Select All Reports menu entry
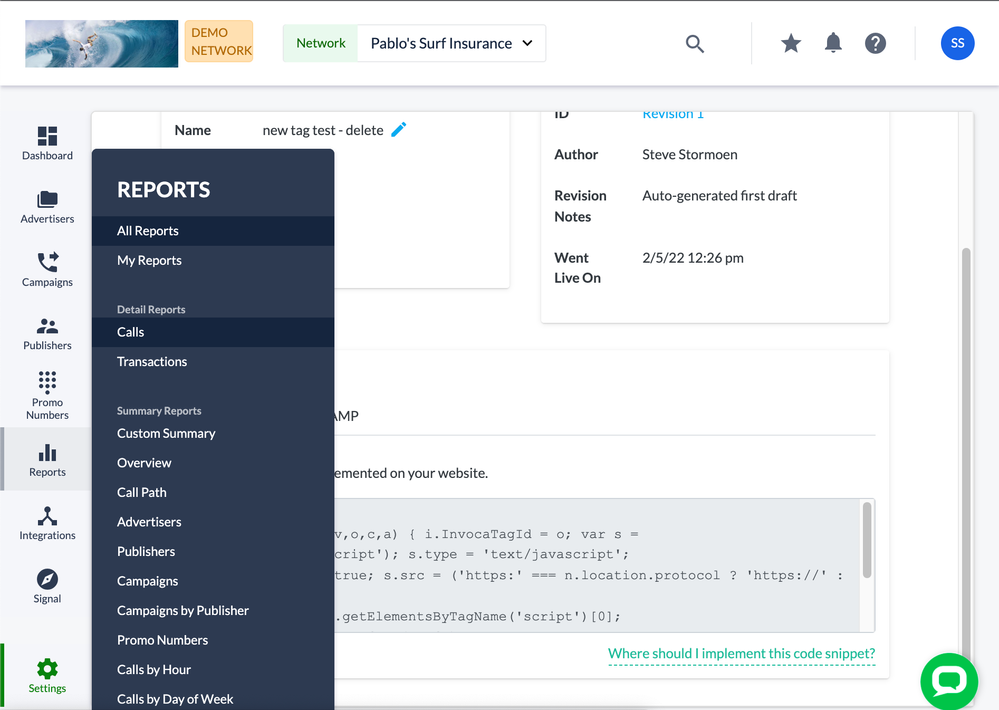The width and height of the screenshot is (999, 710). tap(213, 231)
